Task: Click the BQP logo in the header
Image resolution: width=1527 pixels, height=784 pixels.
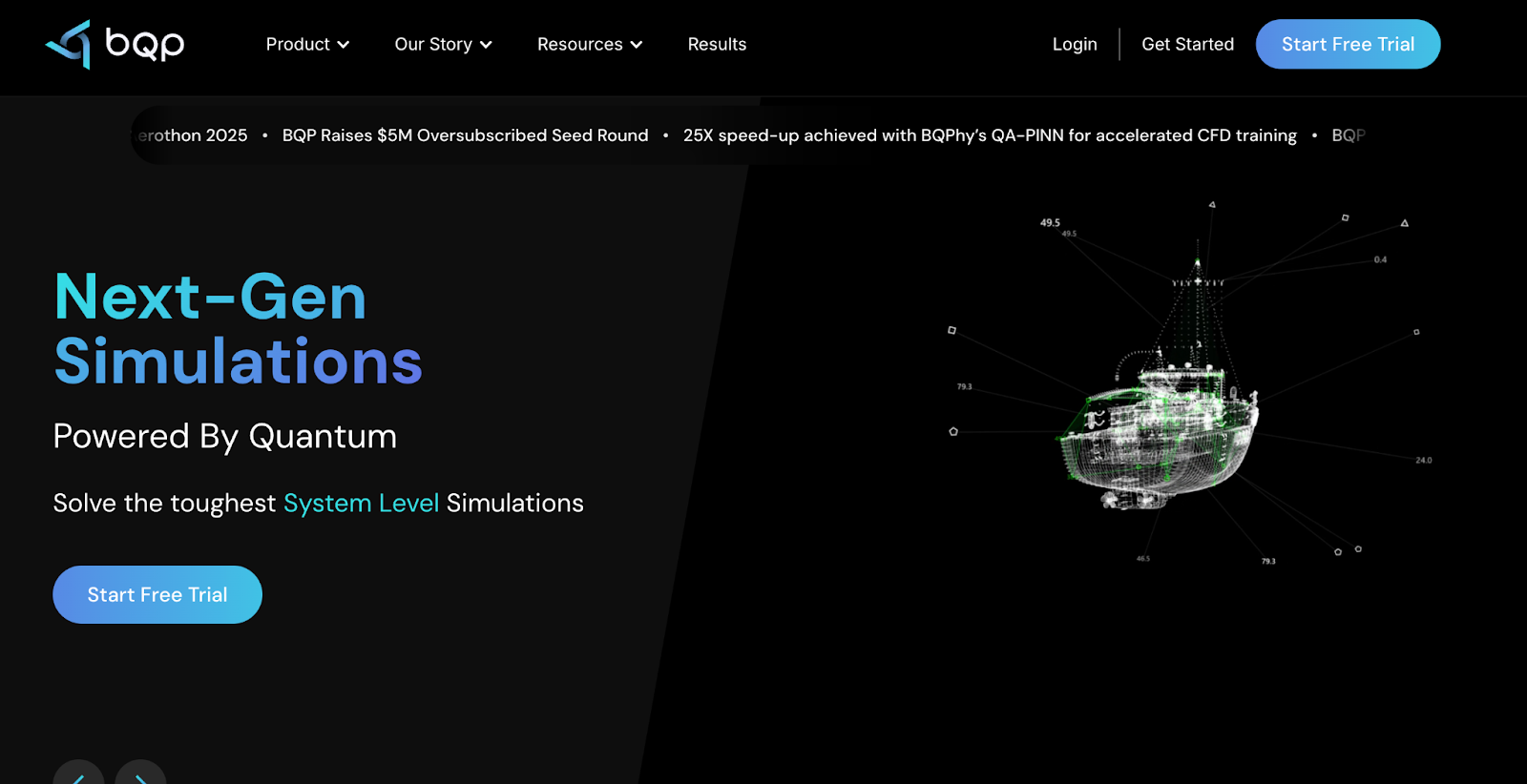Action: coord(115,44)
